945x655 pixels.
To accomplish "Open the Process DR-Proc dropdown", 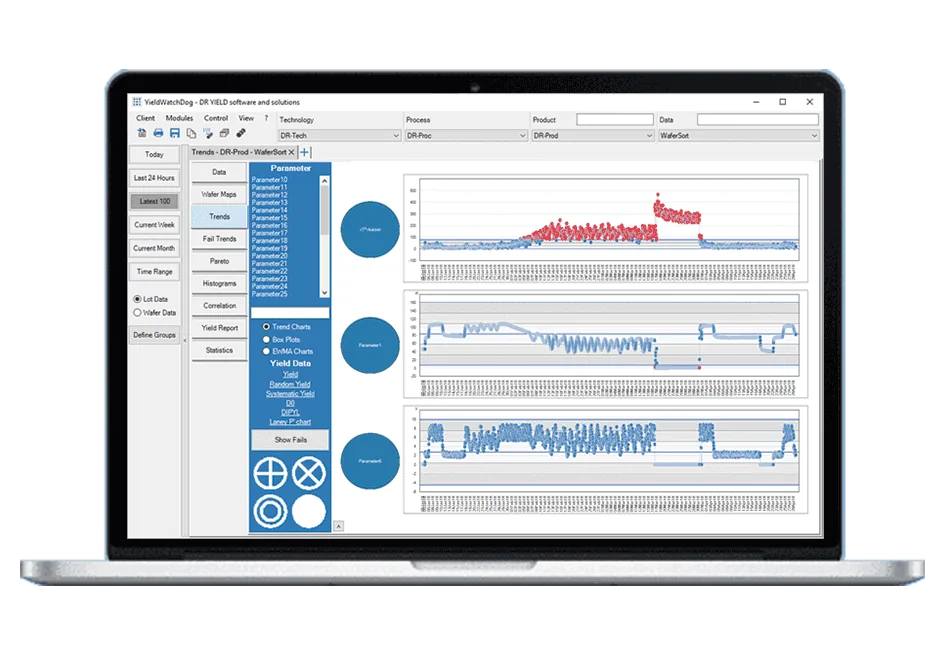I will click(466, 136).
